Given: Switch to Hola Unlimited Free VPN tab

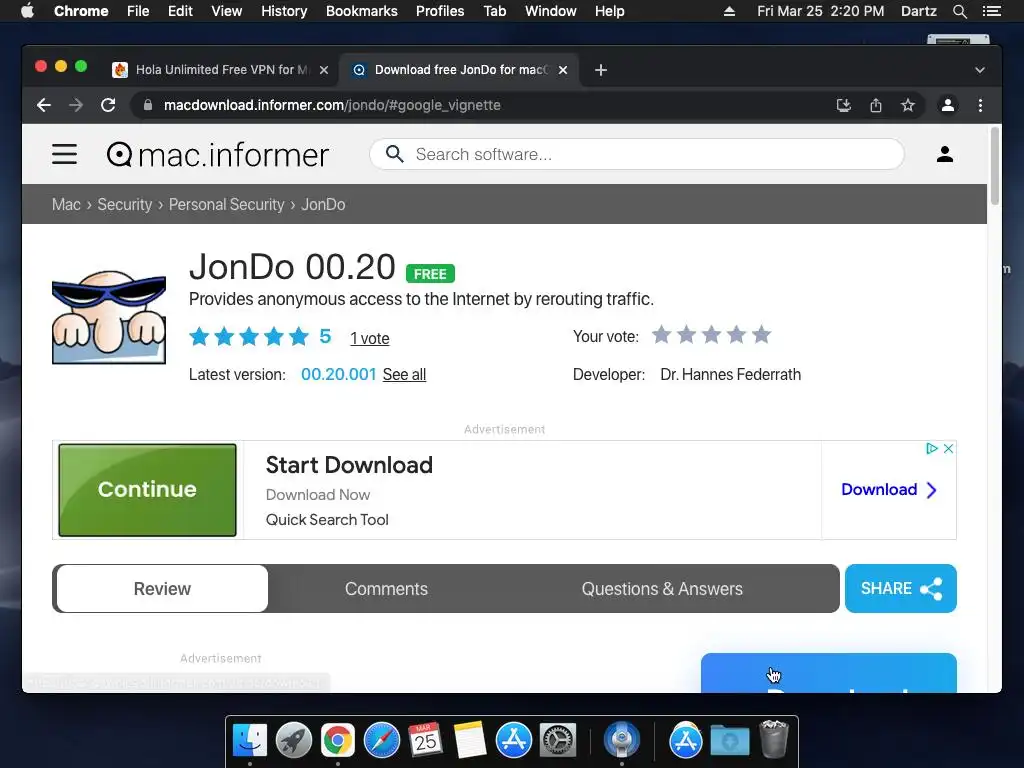Looking at the screenshot, I should (x=221, y=70).
